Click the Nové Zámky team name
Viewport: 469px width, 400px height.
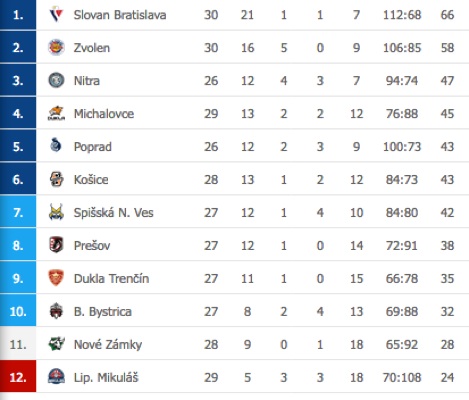coord(108,345)
